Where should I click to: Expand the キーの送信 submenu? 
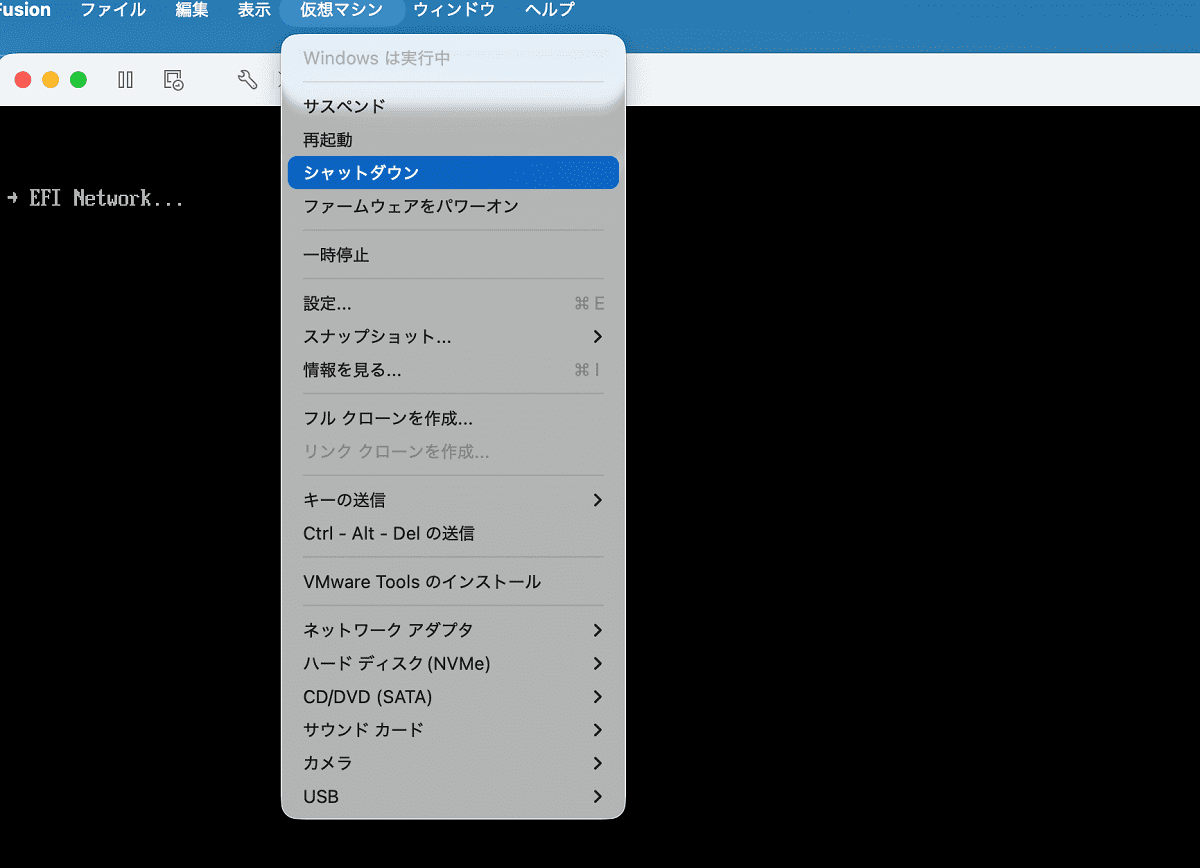point(453,500)
